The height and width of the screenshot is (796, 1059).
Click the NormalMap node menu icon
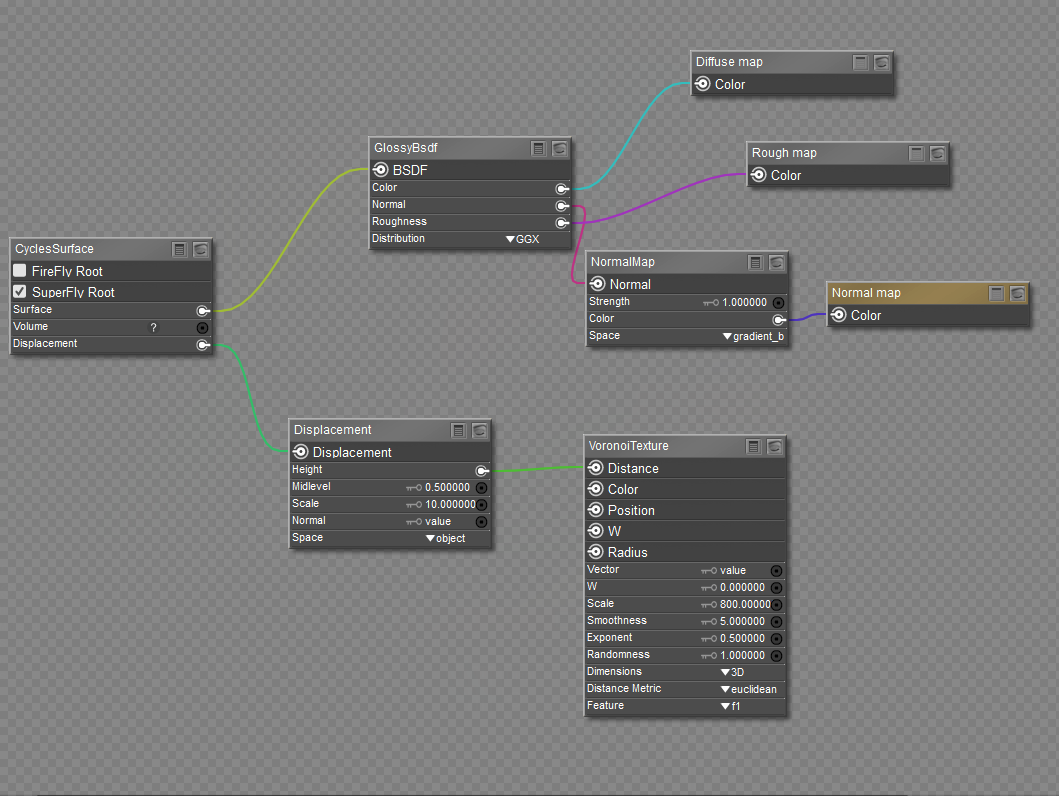pyautogui.click(x=755, y=263)
